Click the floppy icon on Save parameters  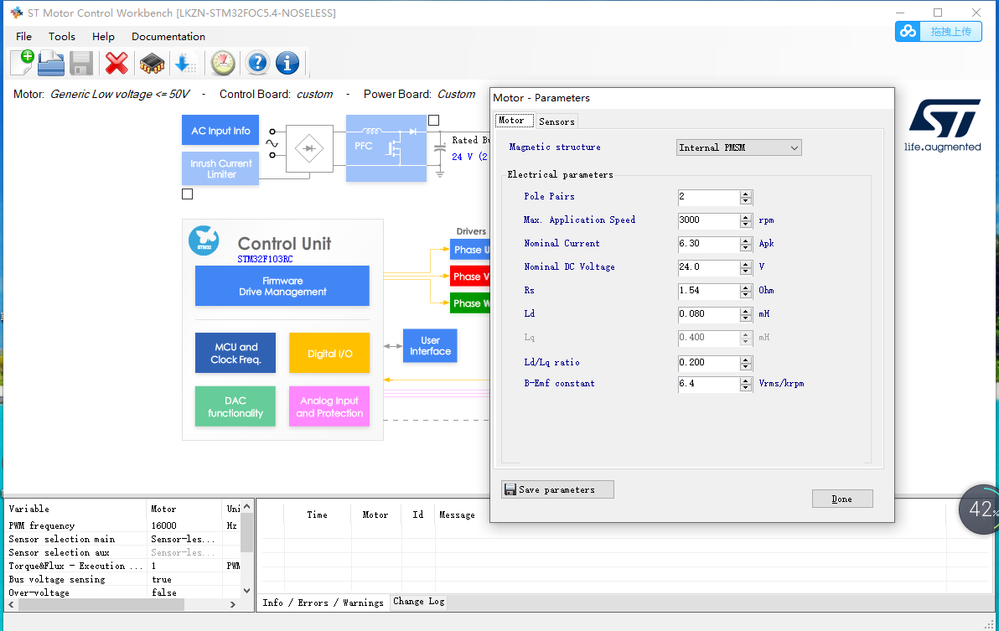point(510,490)
